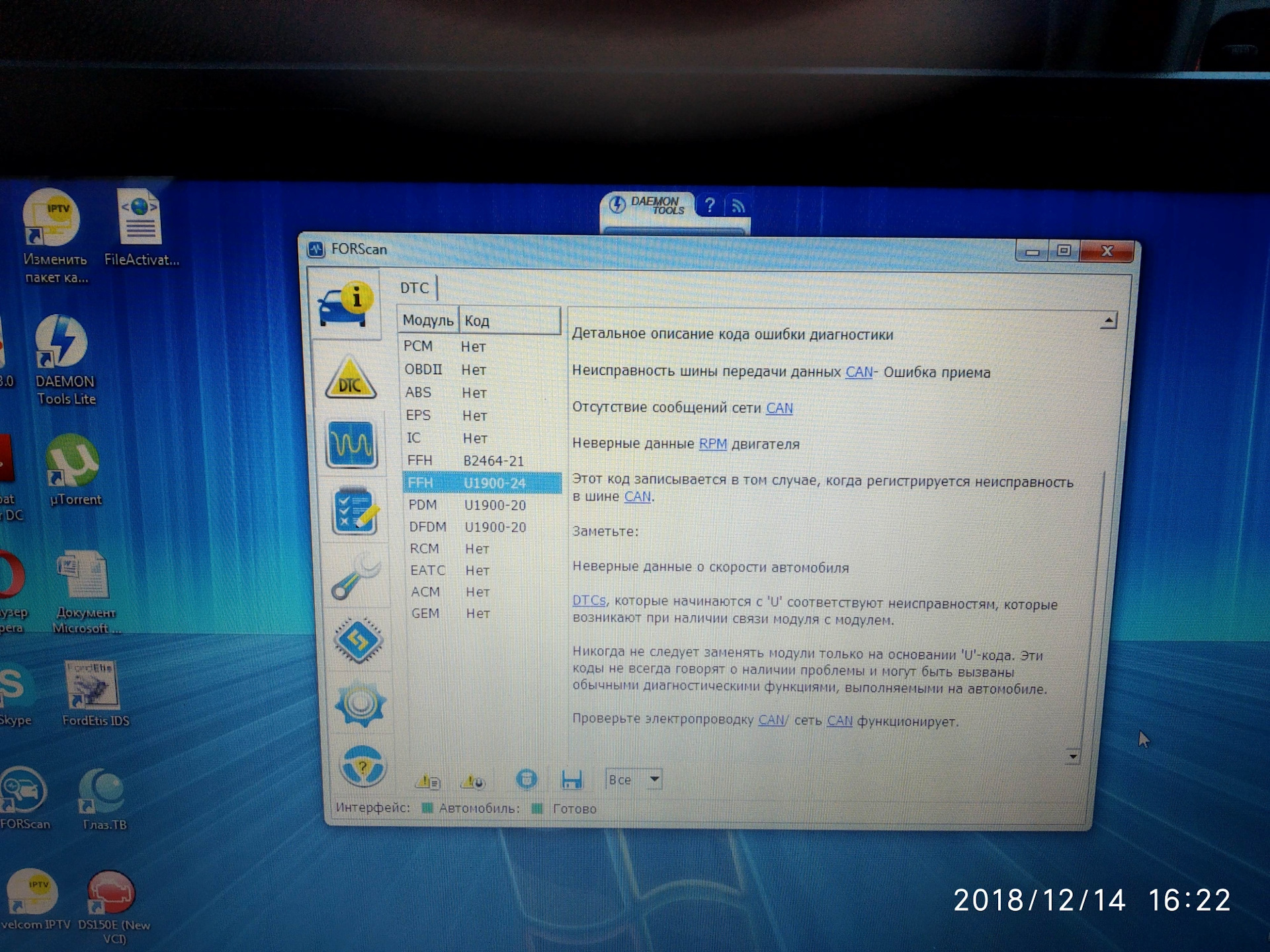
Task: Click the 'Модуль' column header
Action: pyautogui.click(x=427, y=321)
